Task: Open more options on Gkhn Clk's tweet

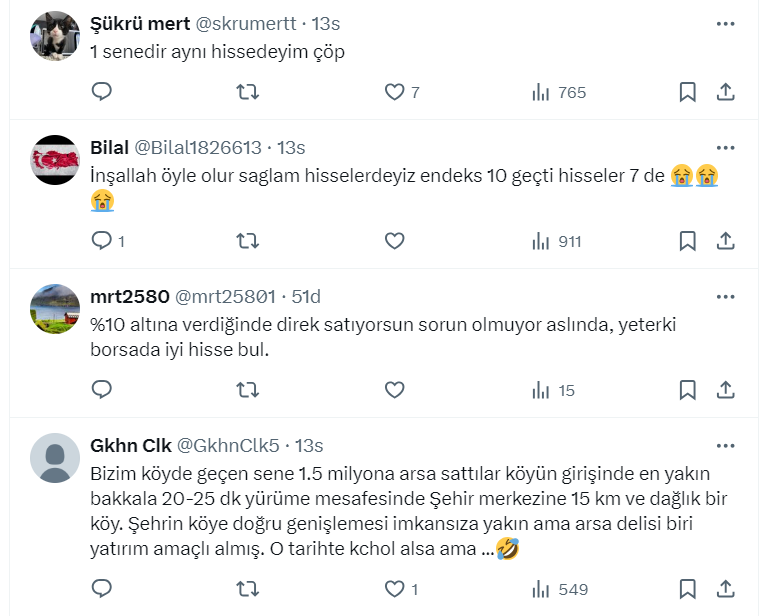Action: (x=727, y=445)
